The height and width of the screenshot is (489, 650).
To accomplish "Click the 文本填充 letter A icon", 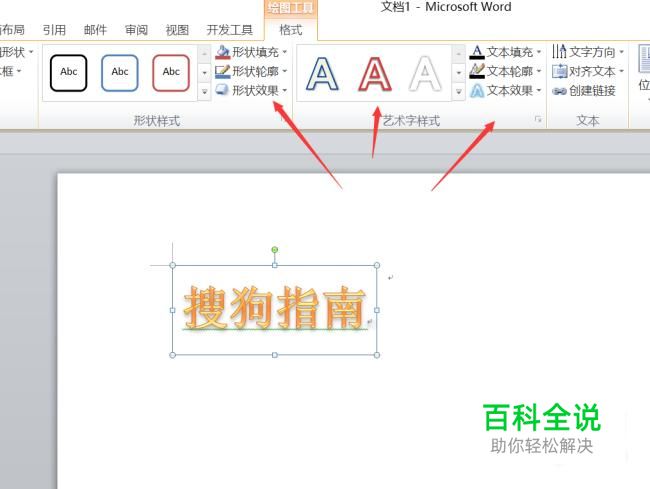I will tap(477, 52).
